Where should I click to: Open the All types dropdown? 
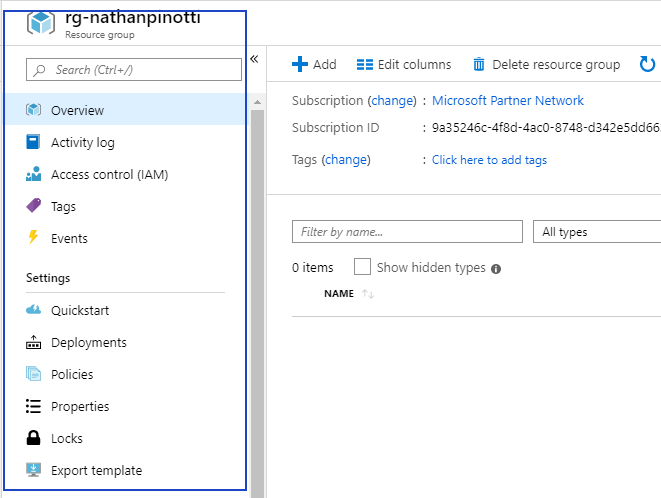tap(597, 232)
